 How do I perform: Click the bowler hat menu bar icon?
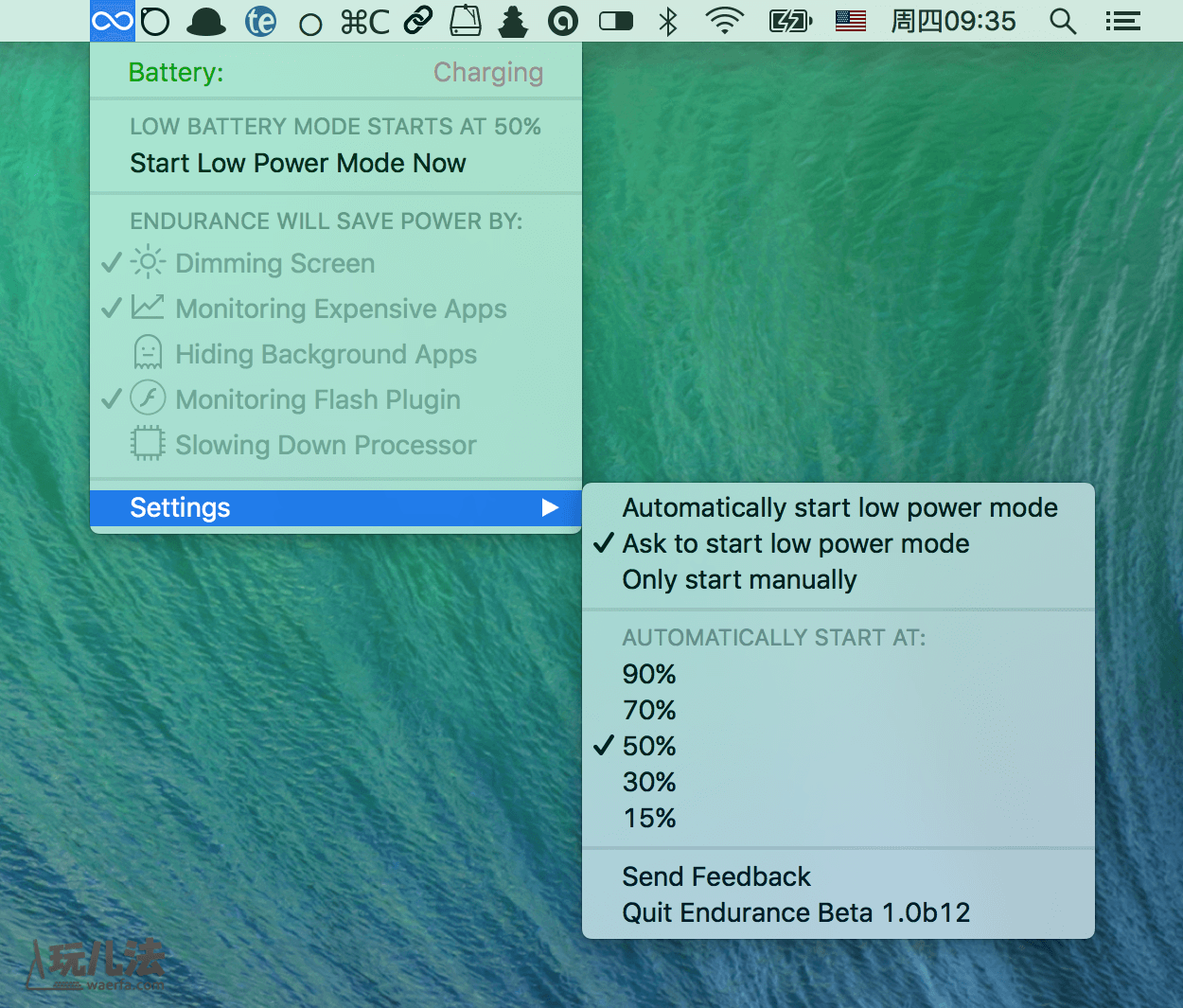tap(206, 22)
